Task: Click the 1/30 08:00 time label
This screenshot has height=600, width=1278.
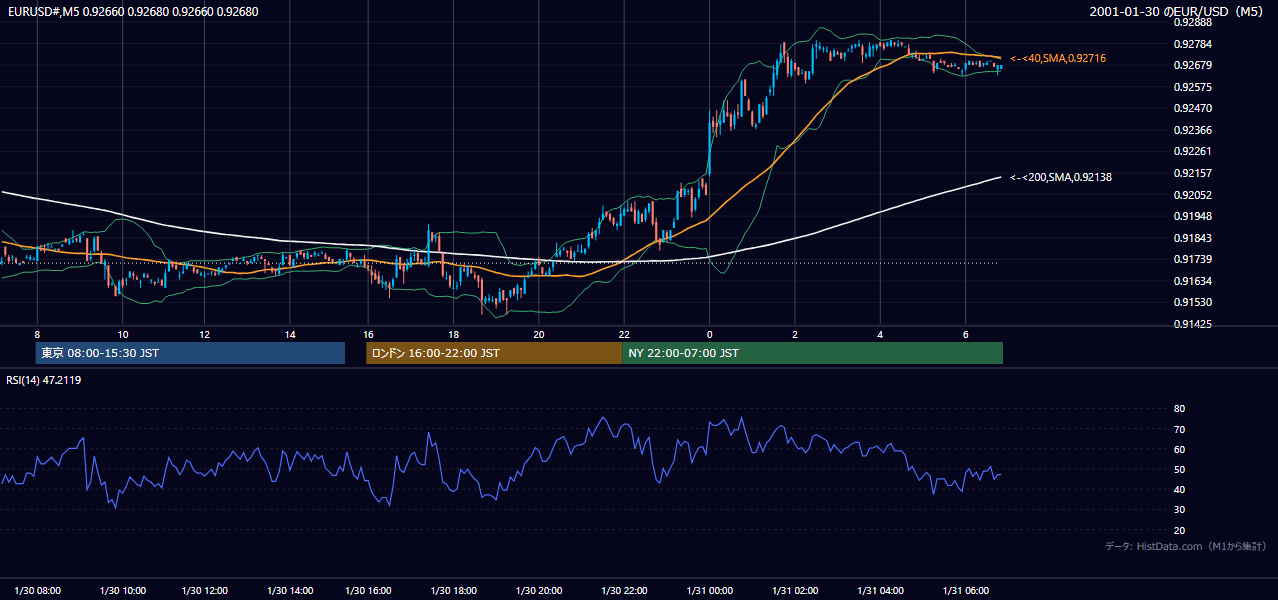Action: (38, 591)
